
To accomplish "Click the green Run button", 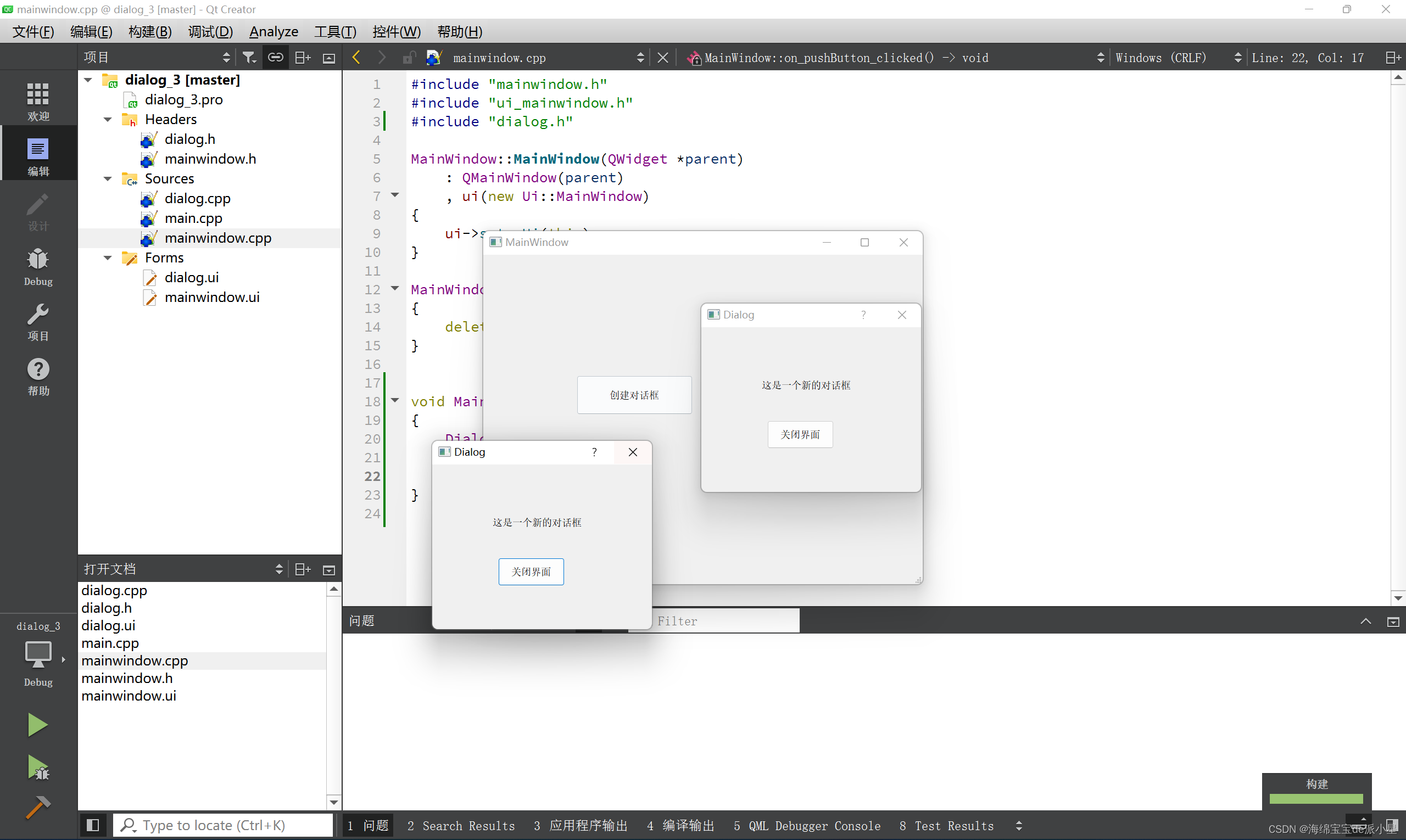I will (37, 725).
